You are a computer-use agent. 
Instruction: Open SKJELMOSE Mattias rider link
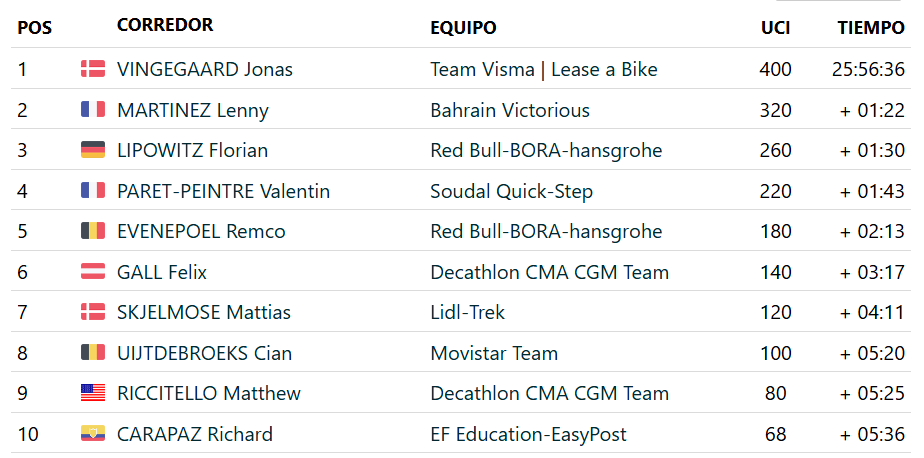pos(204,312)
